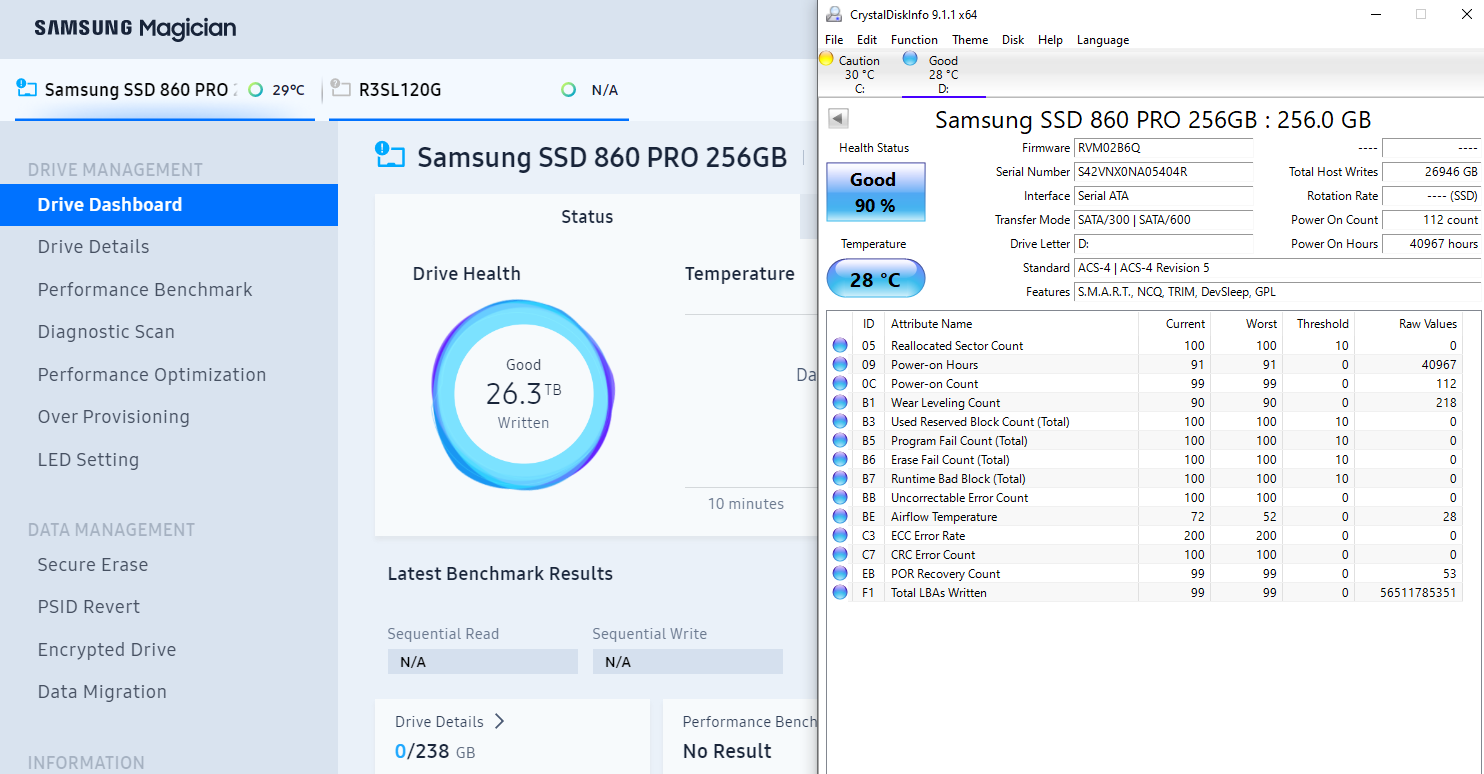This screenshot has width=1484, height=774.
Task: Open Performance Benchmark in the sidebar
Action: (145, 290)
